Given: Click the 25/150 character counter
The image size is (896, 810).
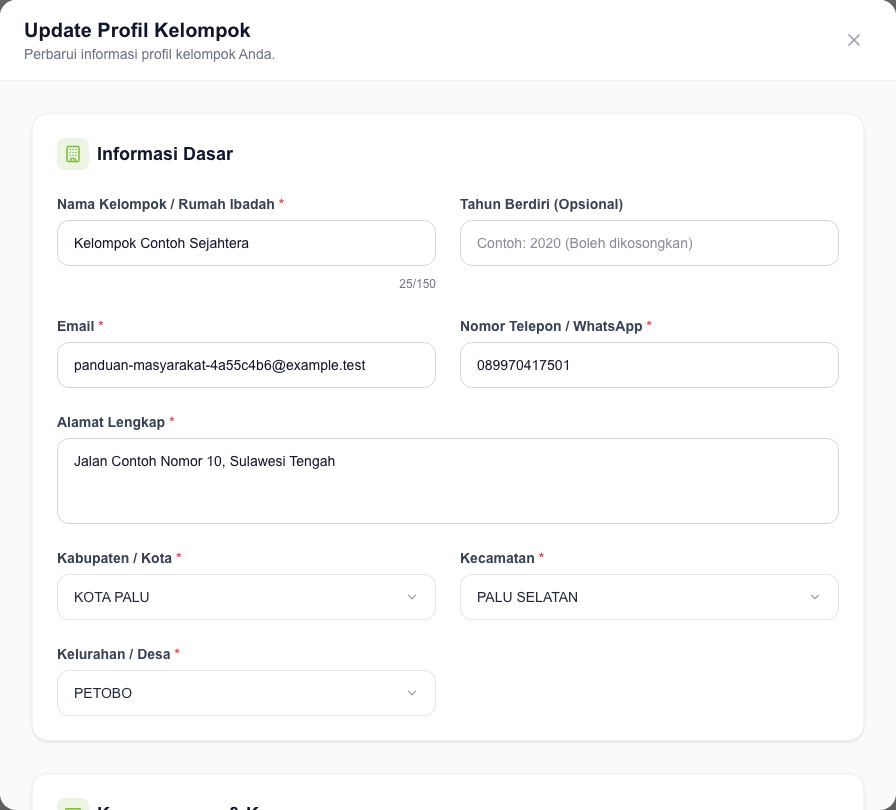Looking at the screenshot, I should 417,284.
